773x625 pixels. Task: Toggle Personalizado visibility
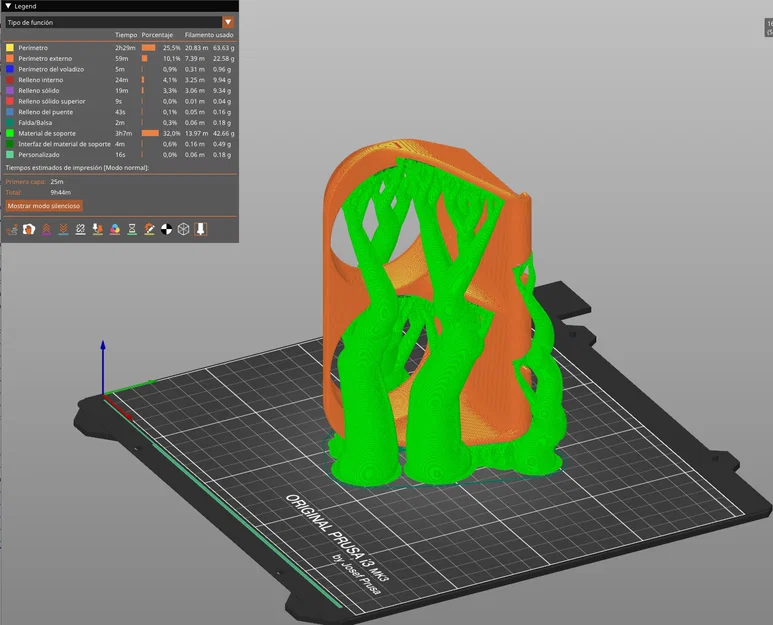pos(120,155)
